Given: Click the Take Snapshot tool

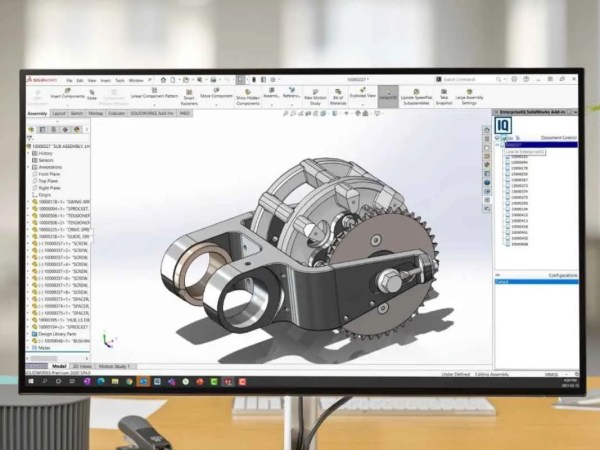Looking at the screenshot, I should (444, 97).
